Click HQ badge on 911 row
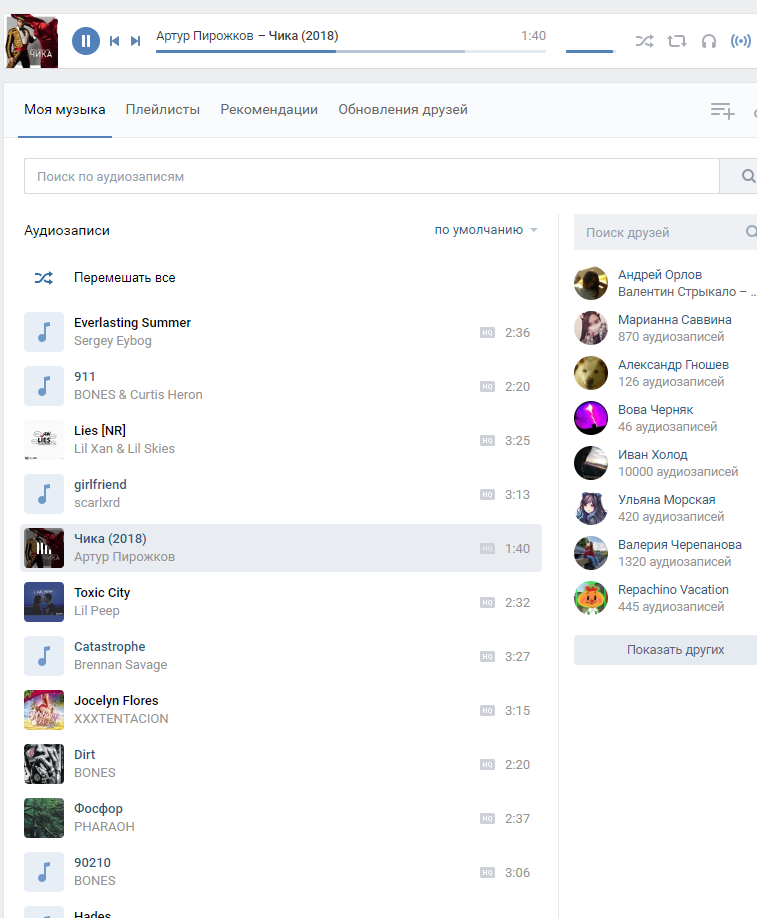 point(487,386)
